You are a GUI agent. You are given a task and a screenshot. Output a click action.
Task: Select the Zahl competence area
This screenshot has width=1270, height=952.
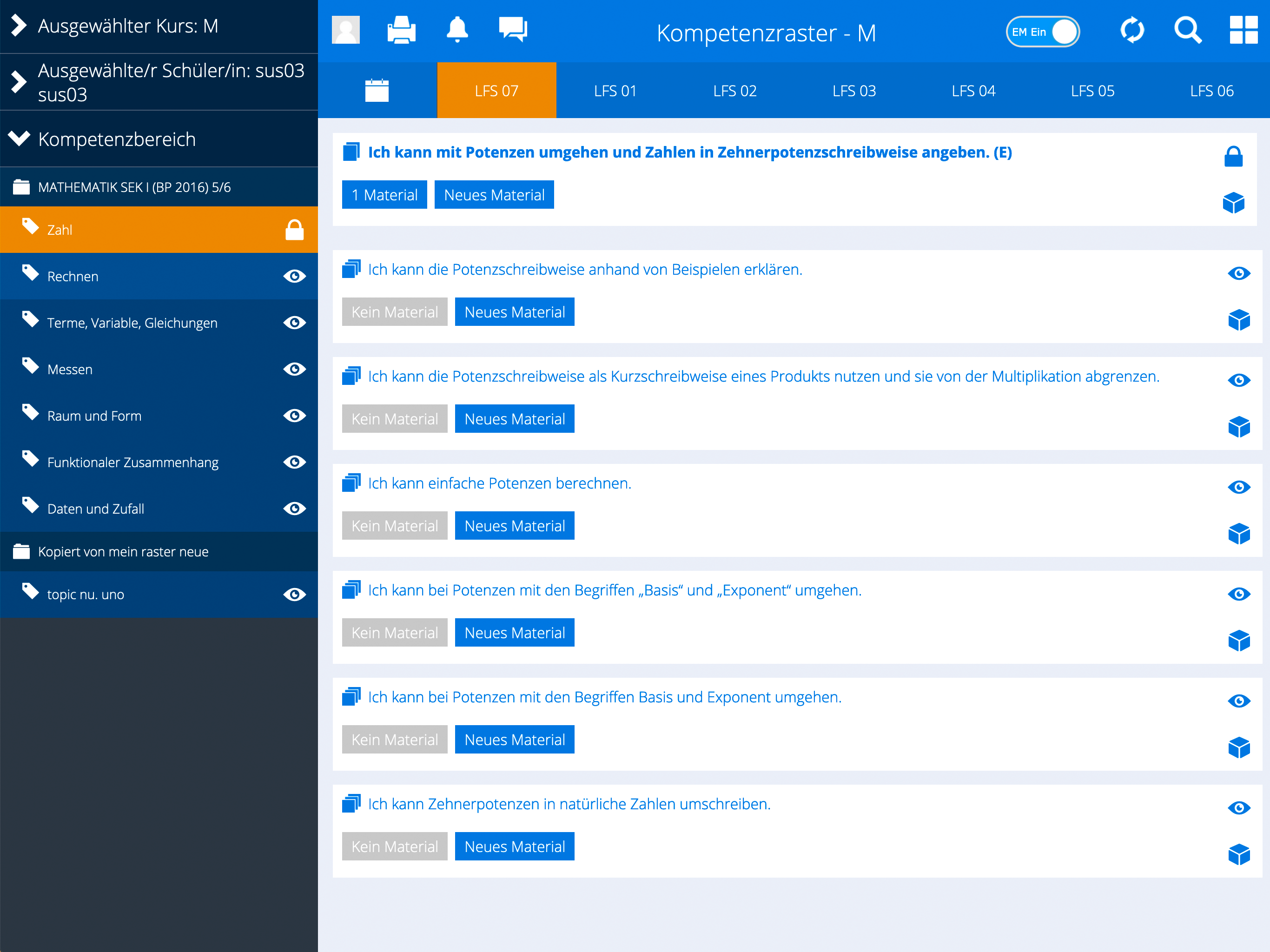pyautogui.click(x=159, y=230)
